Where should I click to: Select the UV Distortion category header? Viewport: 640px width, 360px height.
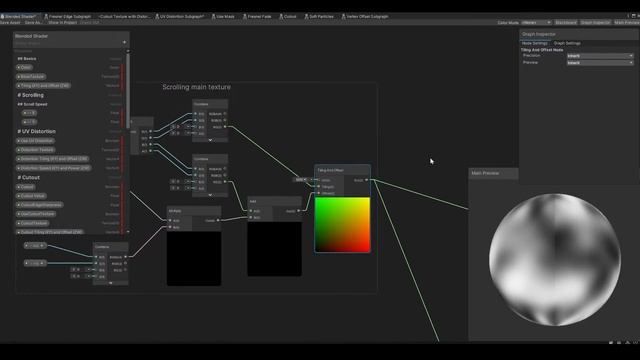pyautogui.click(x=36, y=131)
